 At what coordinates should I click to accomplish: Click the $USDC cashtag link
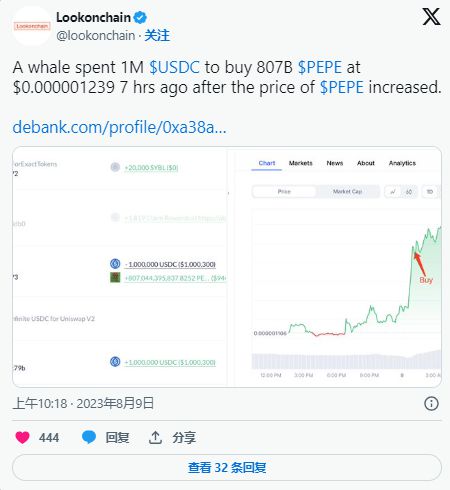point(174,67)
